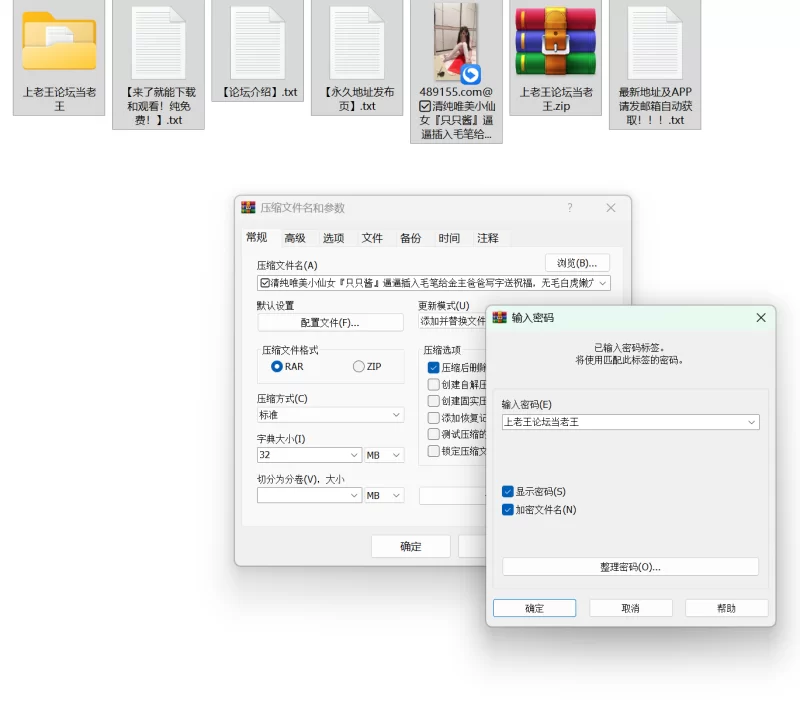Select the 最新地址及APP请发邮箱自动获取 txt file

[x=655, y=43]
